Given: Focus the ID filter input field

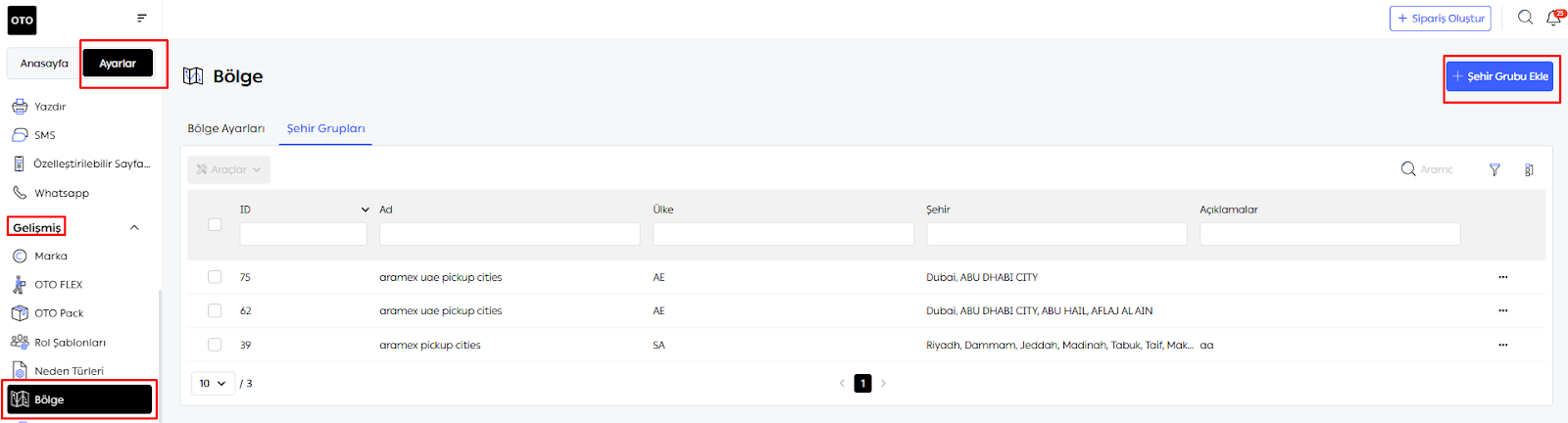Looking at the screenshot, I should [x=303, y=234].
